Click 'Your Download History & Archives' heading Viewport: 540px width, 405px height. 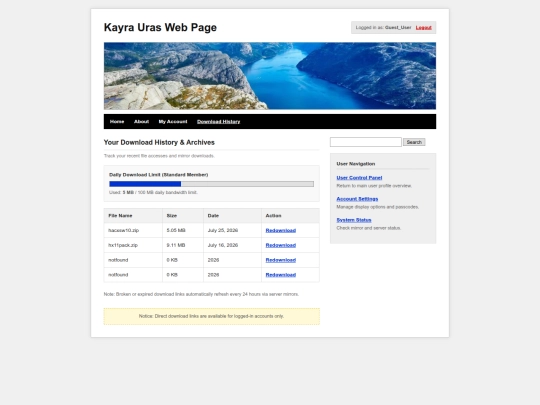159,142
